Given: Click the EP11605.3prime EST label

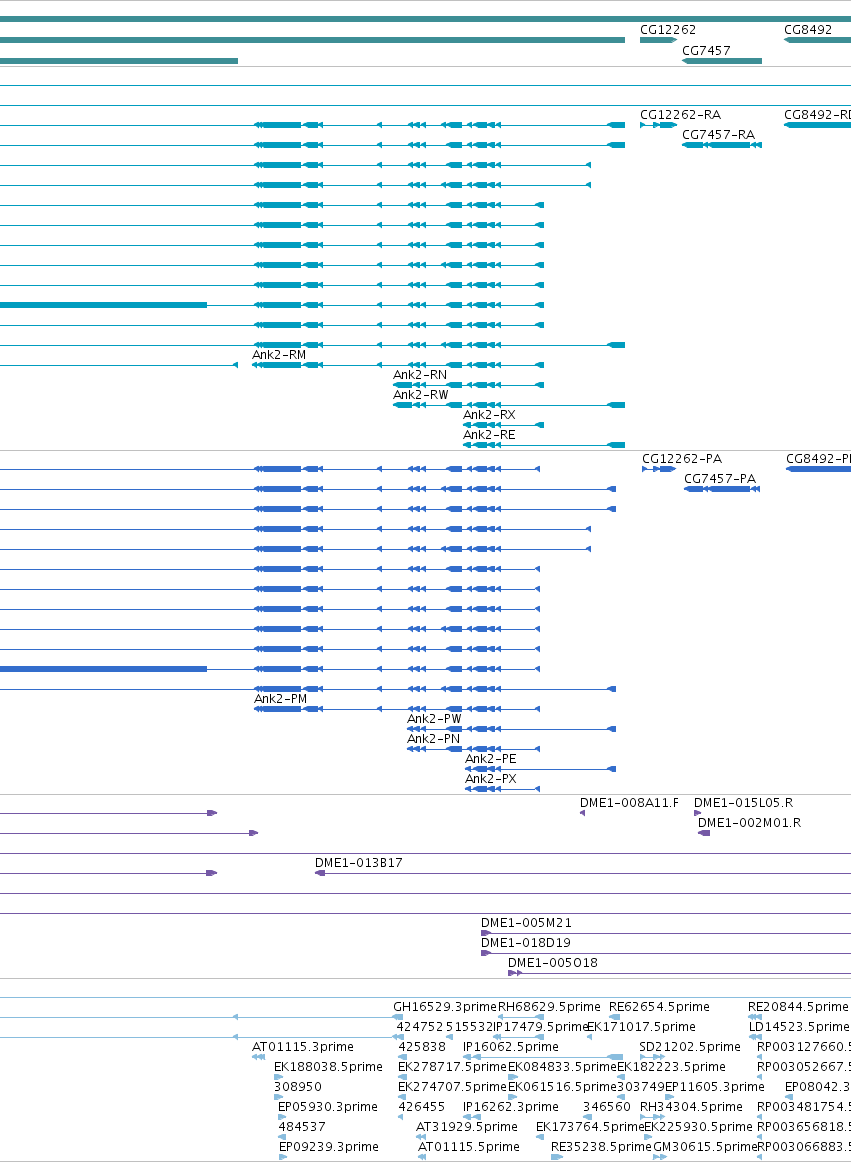Looking at the screenshot, I should (715, 1087).
